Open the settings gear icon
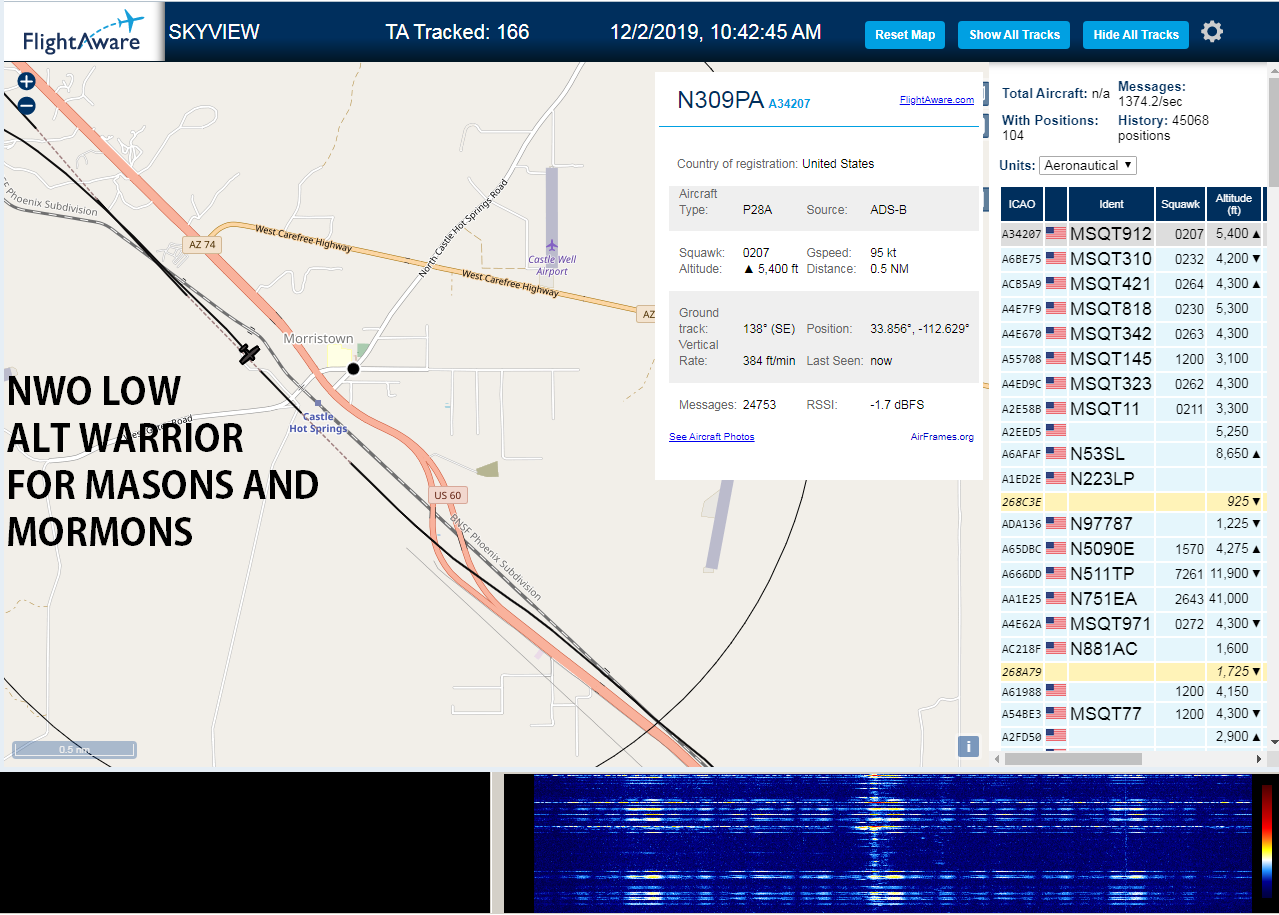This screenshot has width=1279, height=915. coord(1212,32)
